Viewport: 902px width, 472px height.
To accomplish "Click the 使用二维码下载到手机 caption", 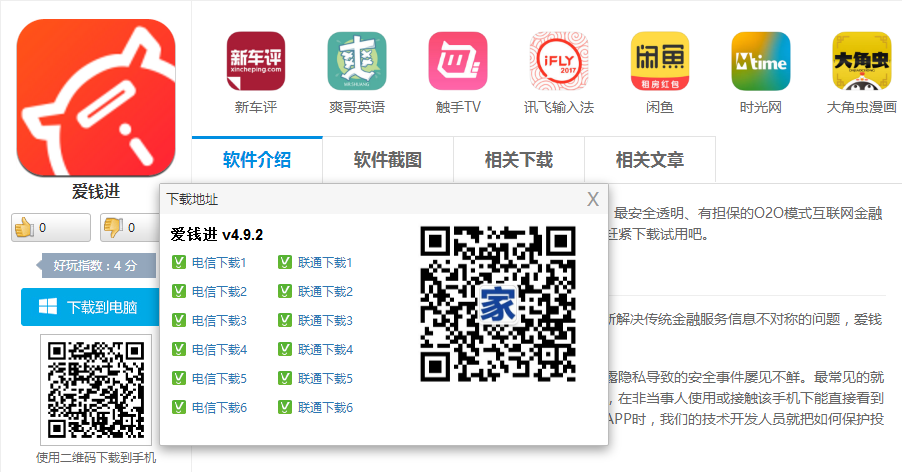I will pos(96,458).
